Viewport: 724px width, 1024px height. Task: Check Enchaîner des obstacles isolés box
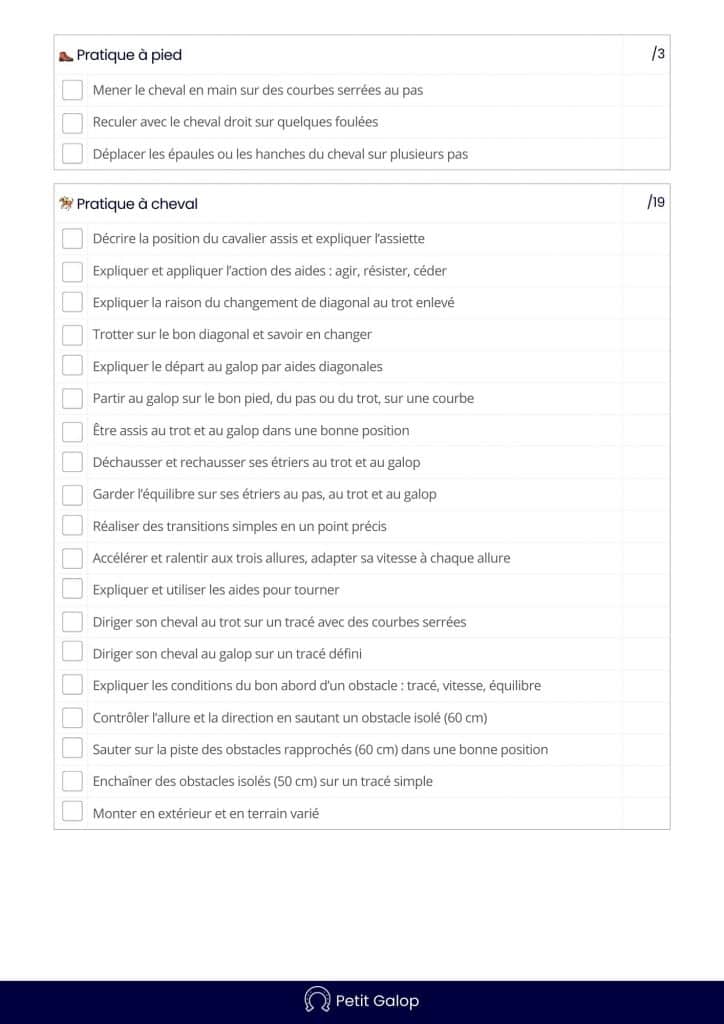point(72,781)
